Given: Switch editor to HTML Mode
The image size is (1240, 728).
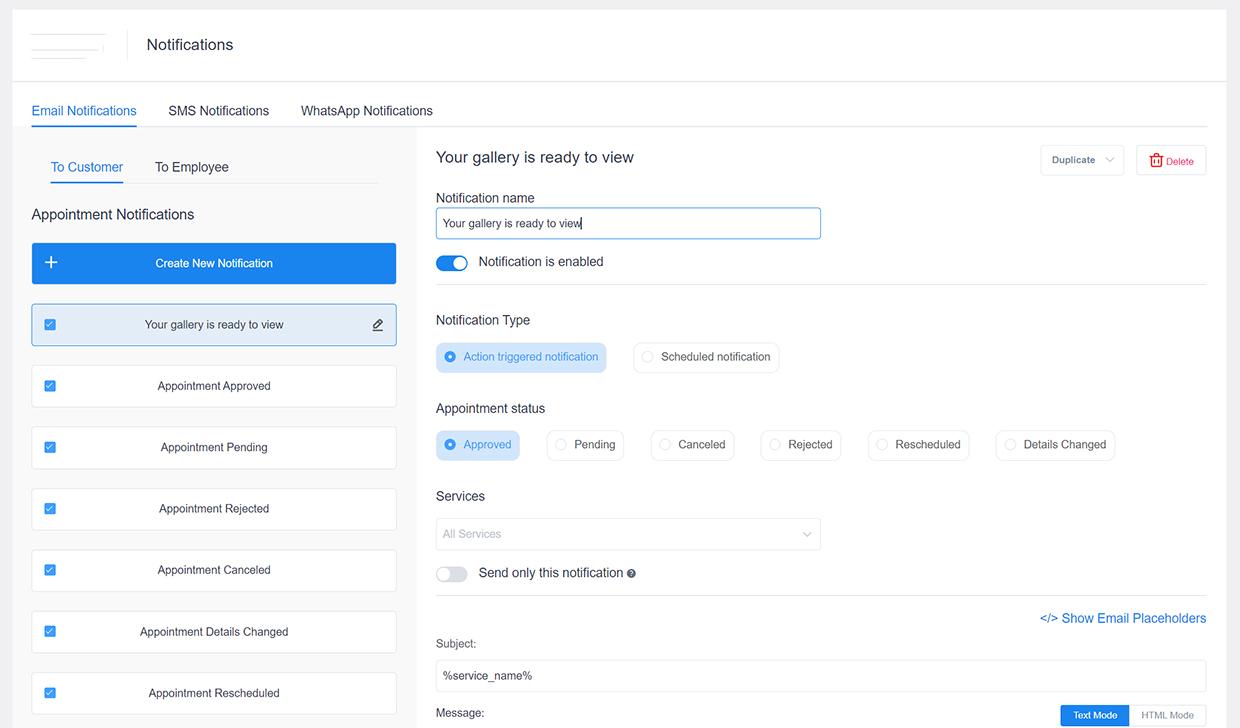Looking at the screenshot, I should (x=1168, y=715).
